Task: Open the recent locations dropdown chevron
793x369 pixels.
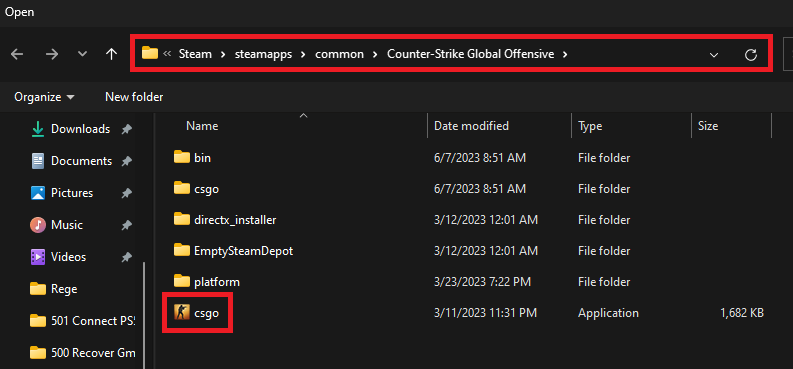Action: 82,54
